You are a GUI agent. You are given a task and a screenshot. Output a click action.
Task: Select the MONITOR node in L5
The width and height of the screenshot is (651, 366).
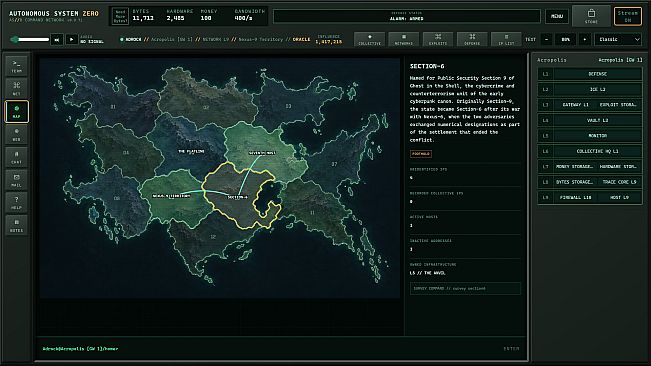point(597,136)
